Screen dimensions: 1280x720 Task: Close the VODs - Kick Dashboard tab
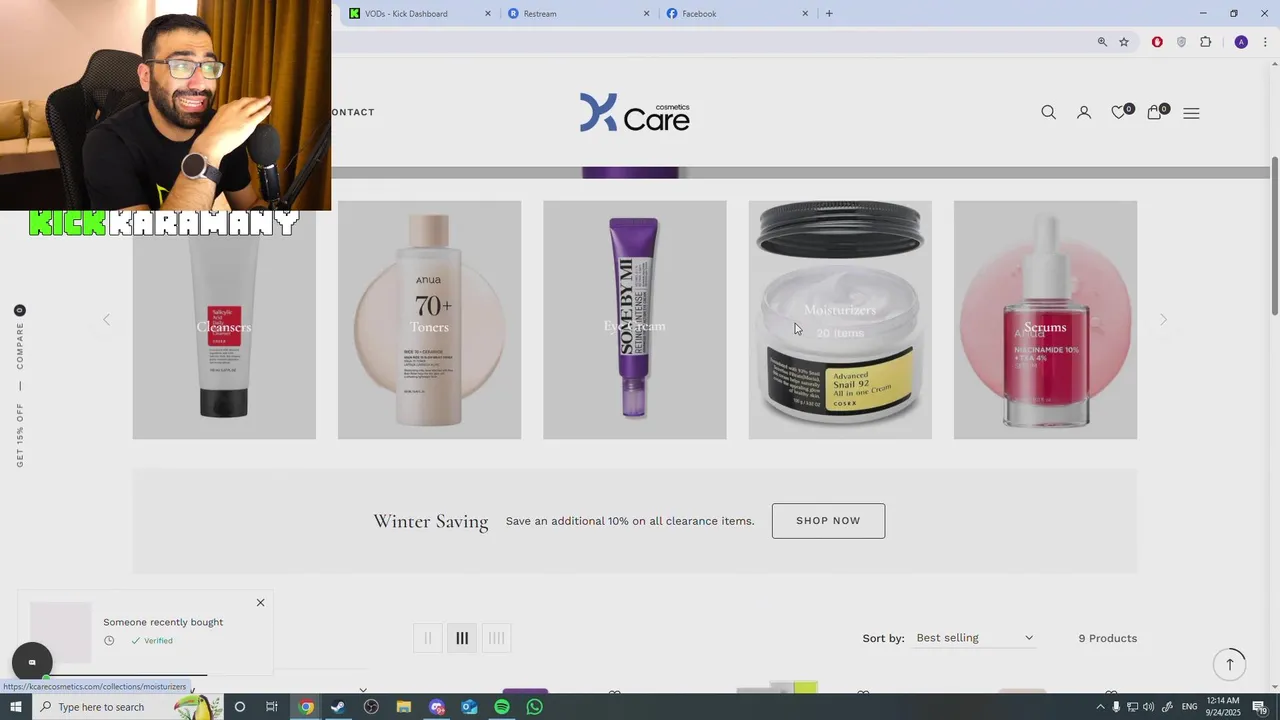pos(488,14)
